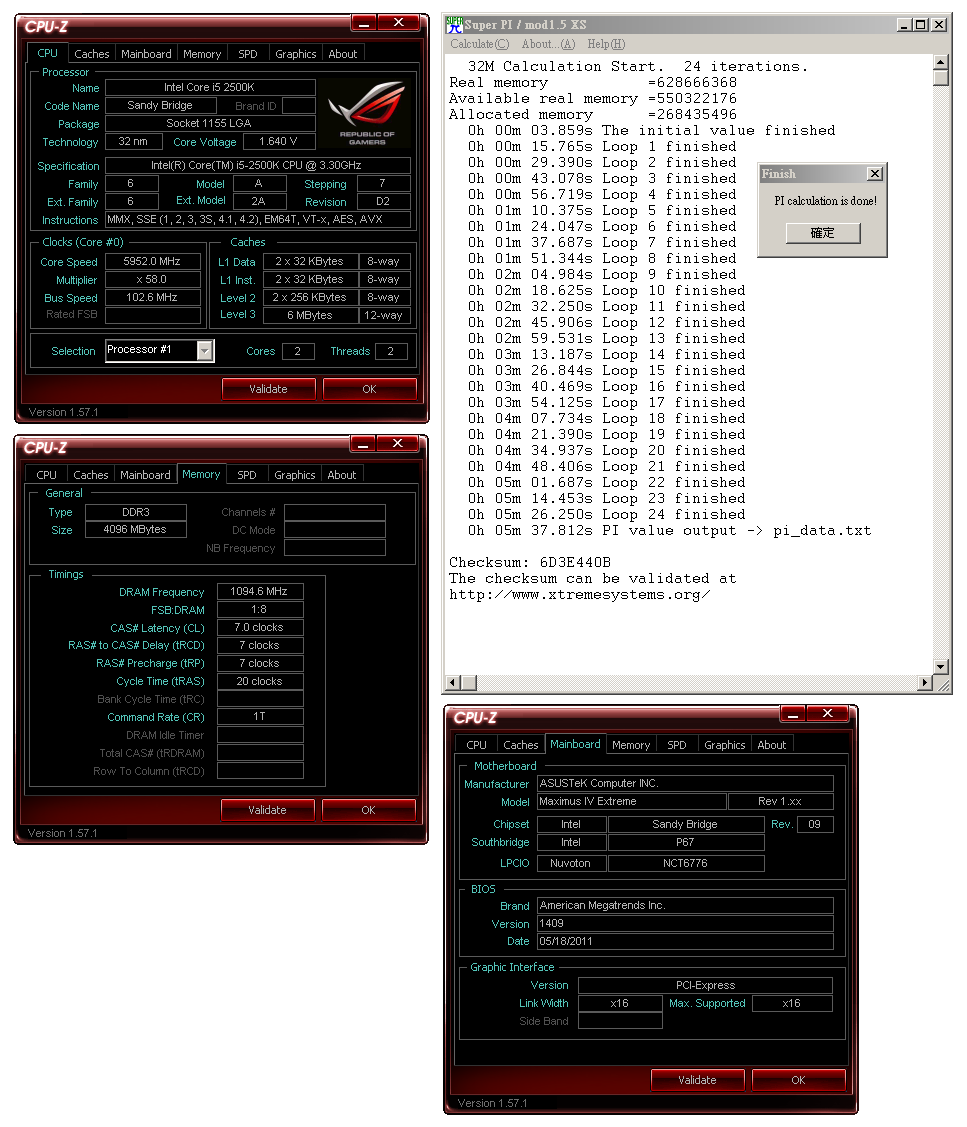Viewport: 967px width, 1127px height.
Task: Click the Core Speed 5952.0 MHz field
Action: [152, 262]
